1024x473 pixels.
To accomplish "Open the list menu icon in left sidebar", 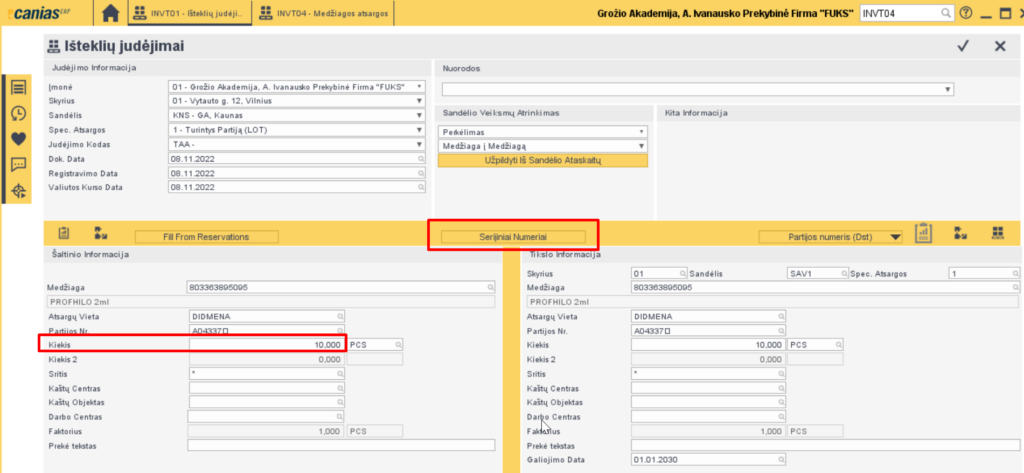I will click(18, 87).
